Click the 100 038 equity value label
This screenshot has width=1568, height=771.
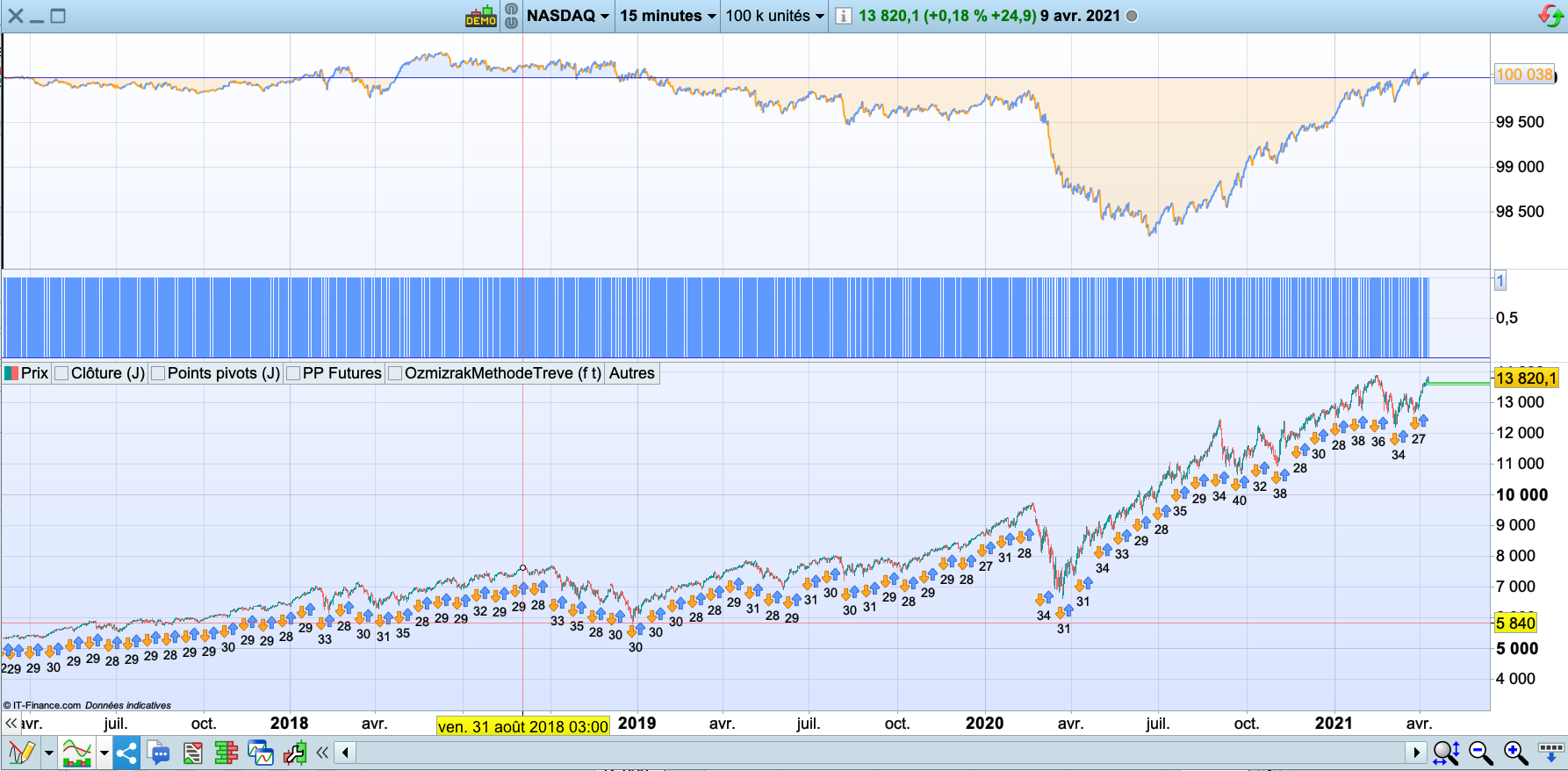click(1524, 75)
